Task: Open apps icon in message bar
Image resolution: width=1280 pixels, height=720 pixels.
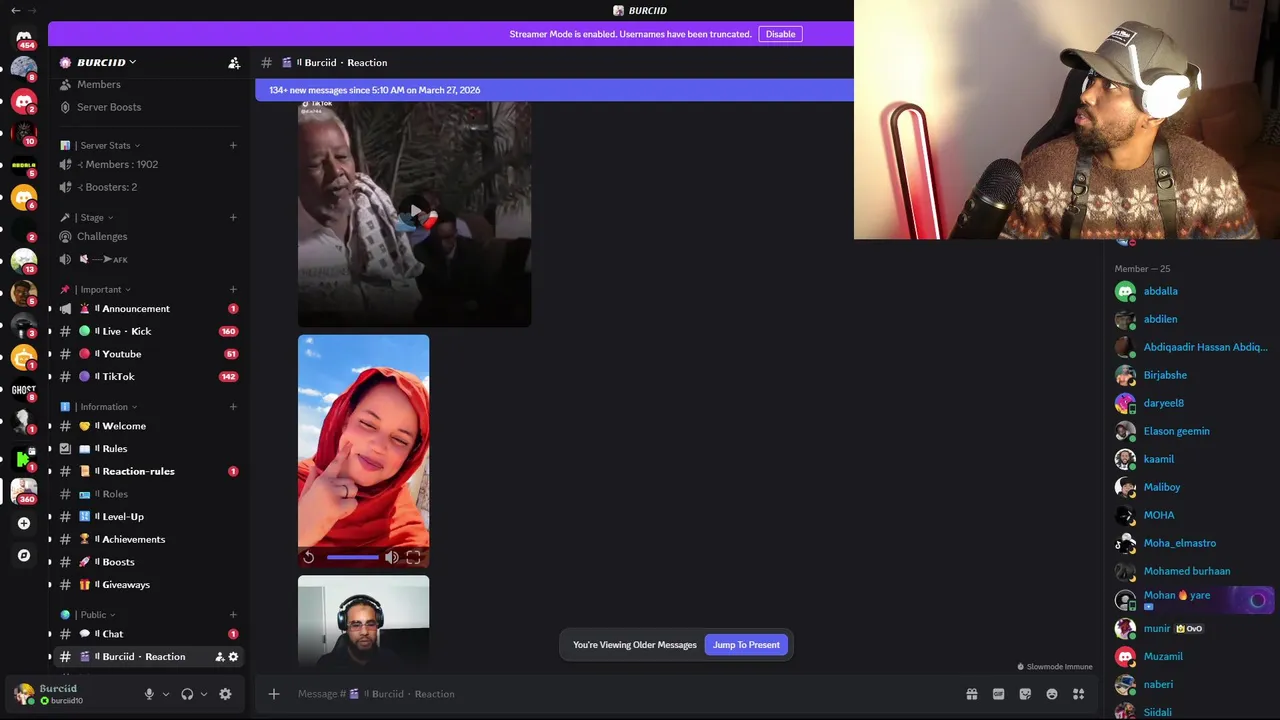Action: coord(1079,694)
